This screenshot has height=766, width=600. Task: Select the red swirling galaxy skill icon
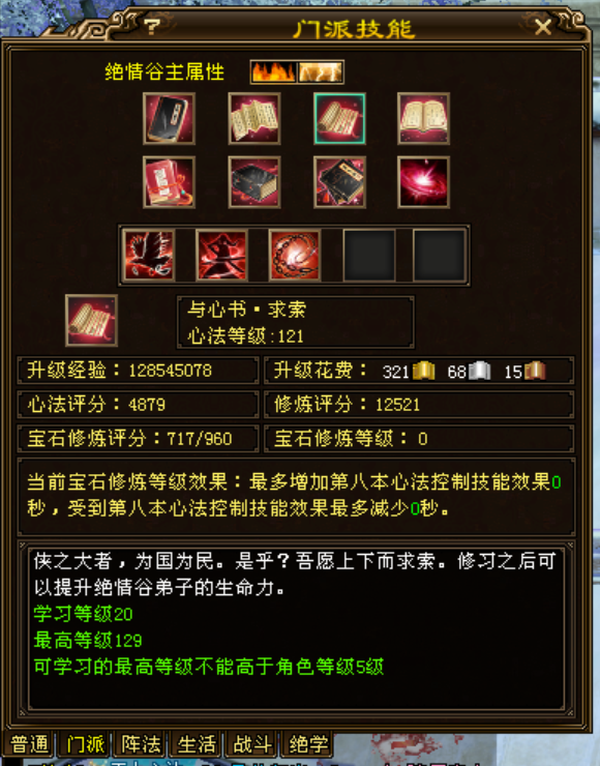(x=424, y=182)
